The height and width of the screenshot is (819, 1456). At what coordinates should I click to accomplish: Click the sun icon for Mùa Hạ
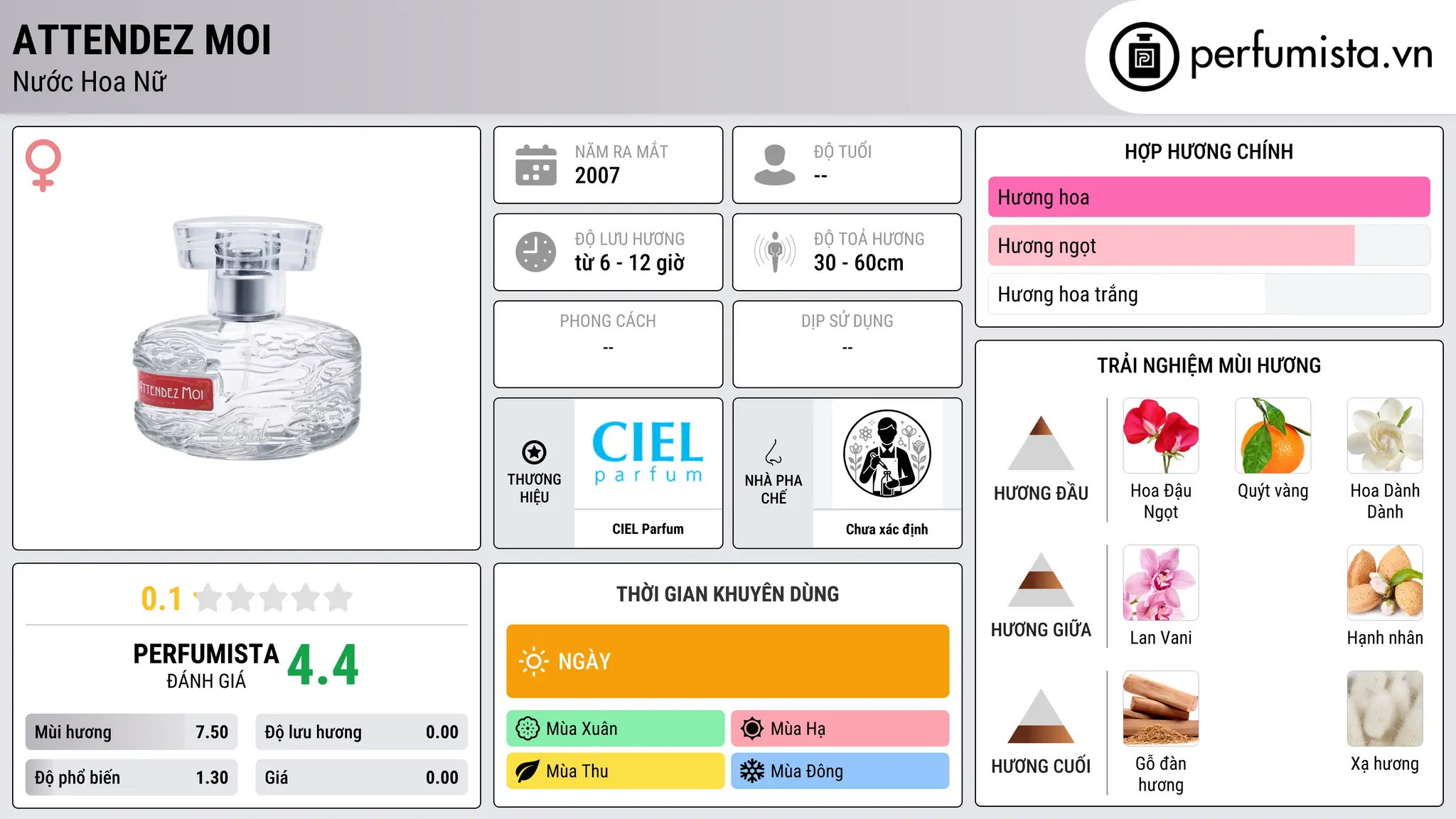point(751,729)
